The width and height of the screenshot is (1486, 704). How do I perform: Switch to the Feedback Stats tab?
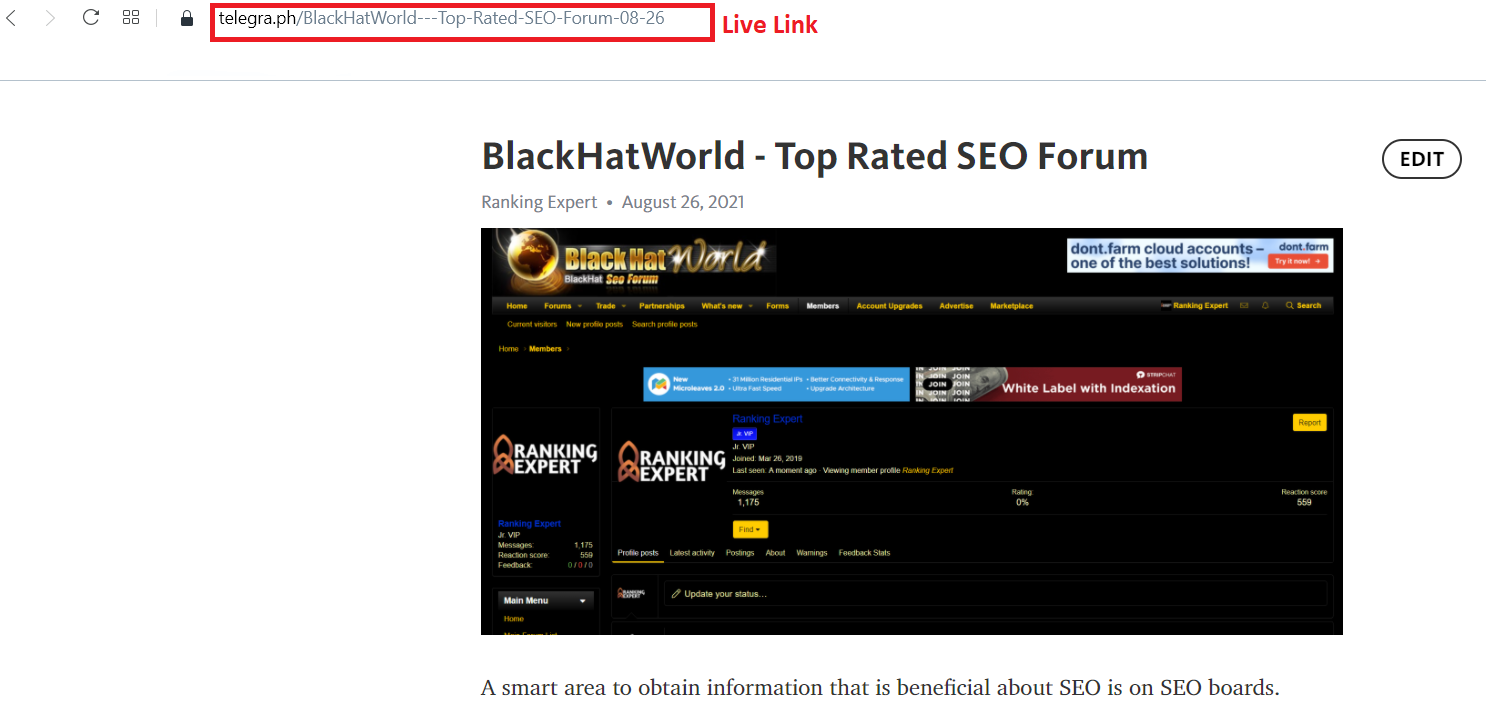click(864, 553)
